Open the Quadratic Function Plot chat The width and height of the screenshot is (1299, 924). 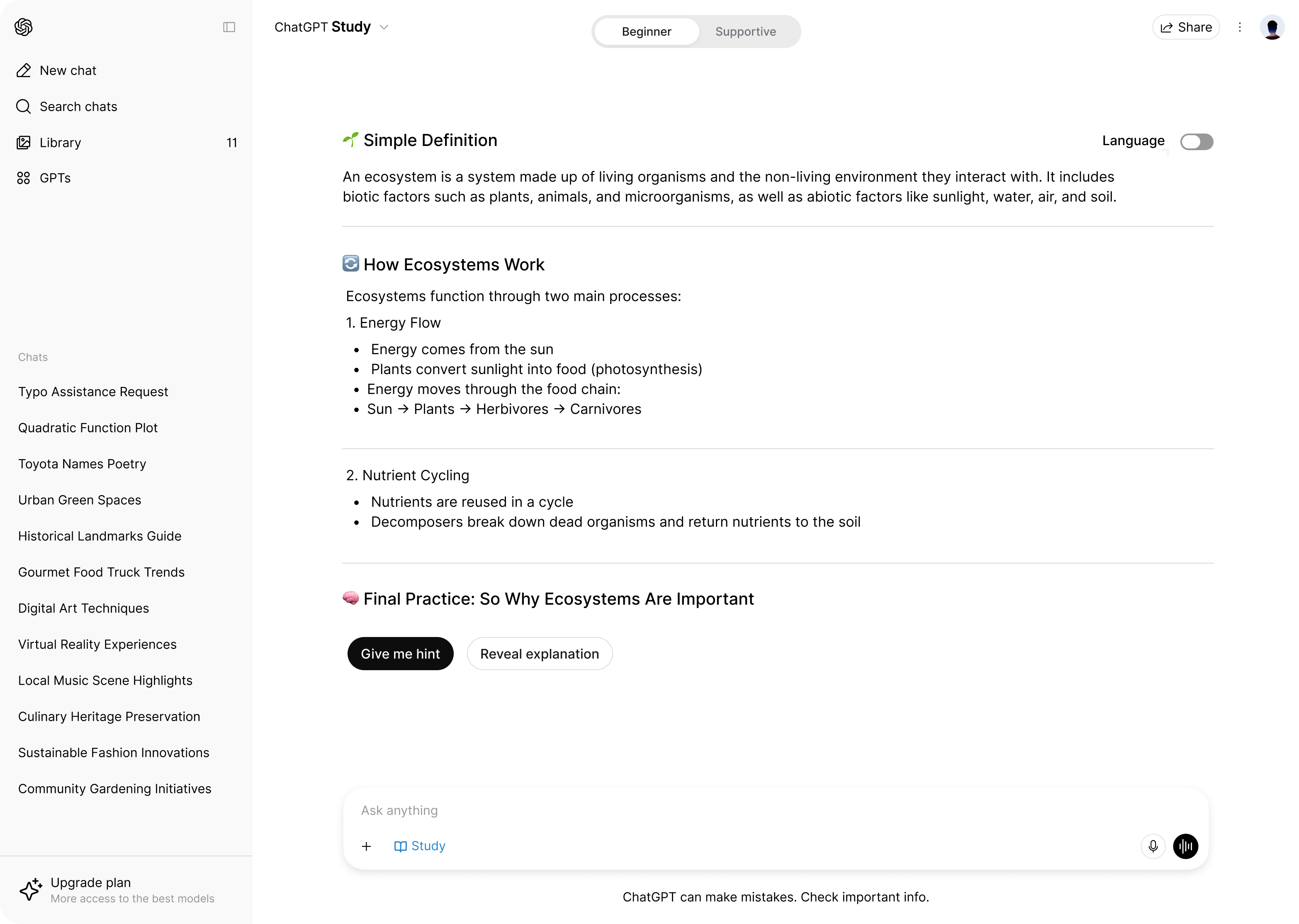coord(88,428)
